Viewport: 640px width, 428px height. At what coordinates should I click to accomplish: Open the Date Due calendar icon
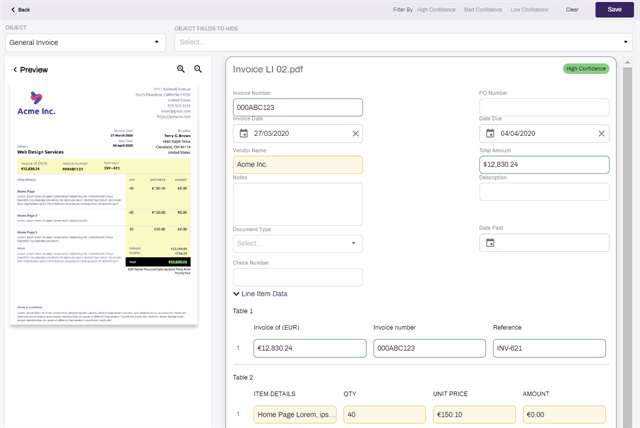pos(490,133)
